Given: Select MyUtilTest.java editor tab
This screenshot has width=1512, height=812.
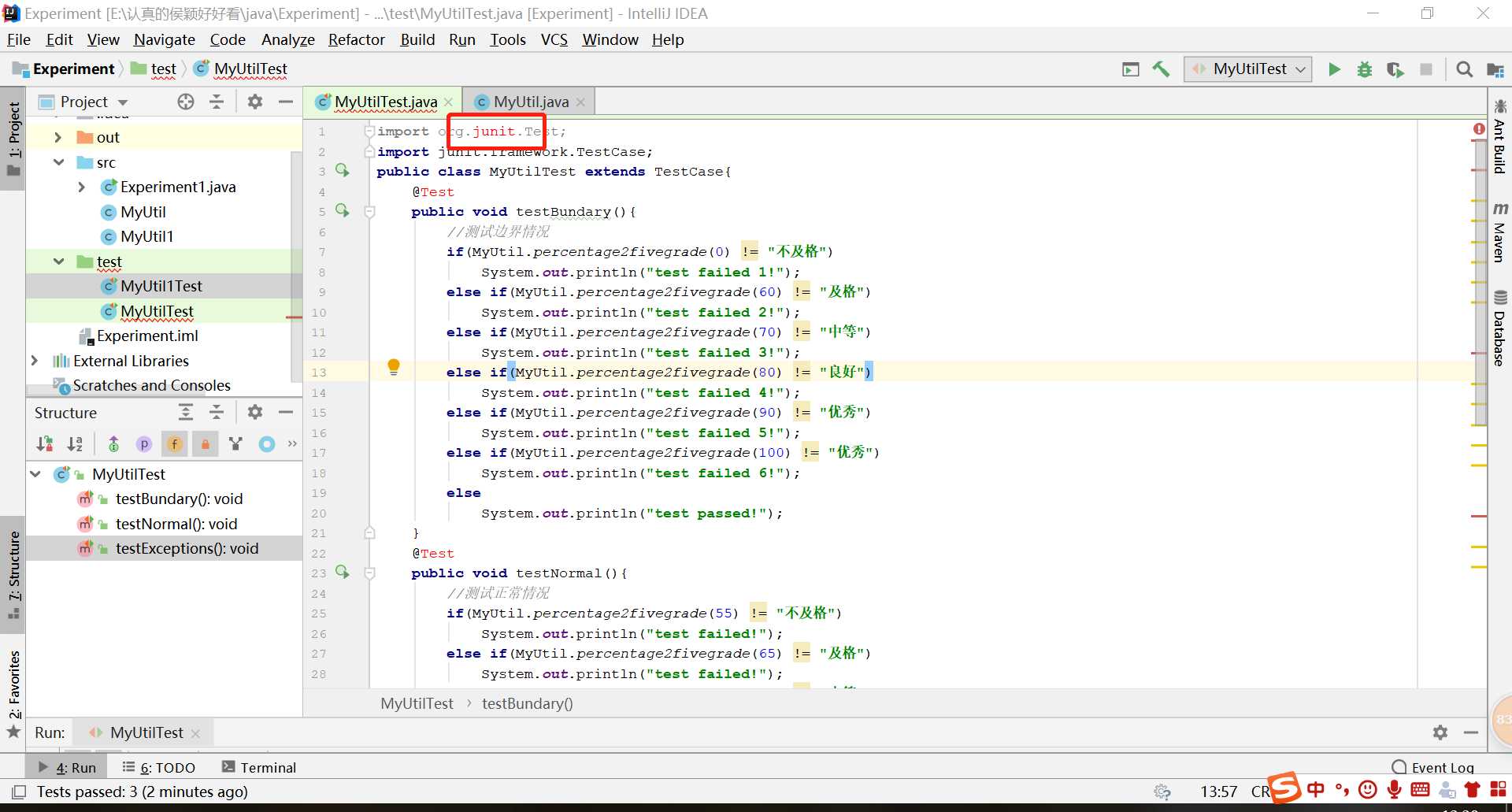Looking at the screenshot, I should point(385,102).
